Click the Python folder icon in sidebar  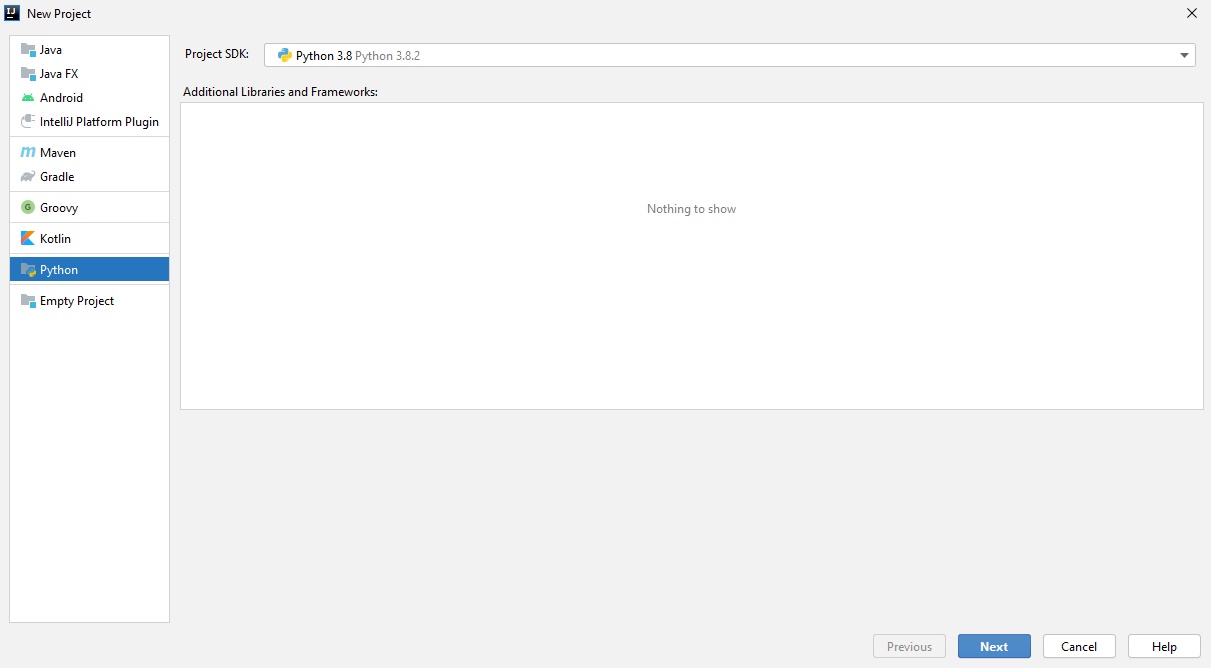coord(28,269)
